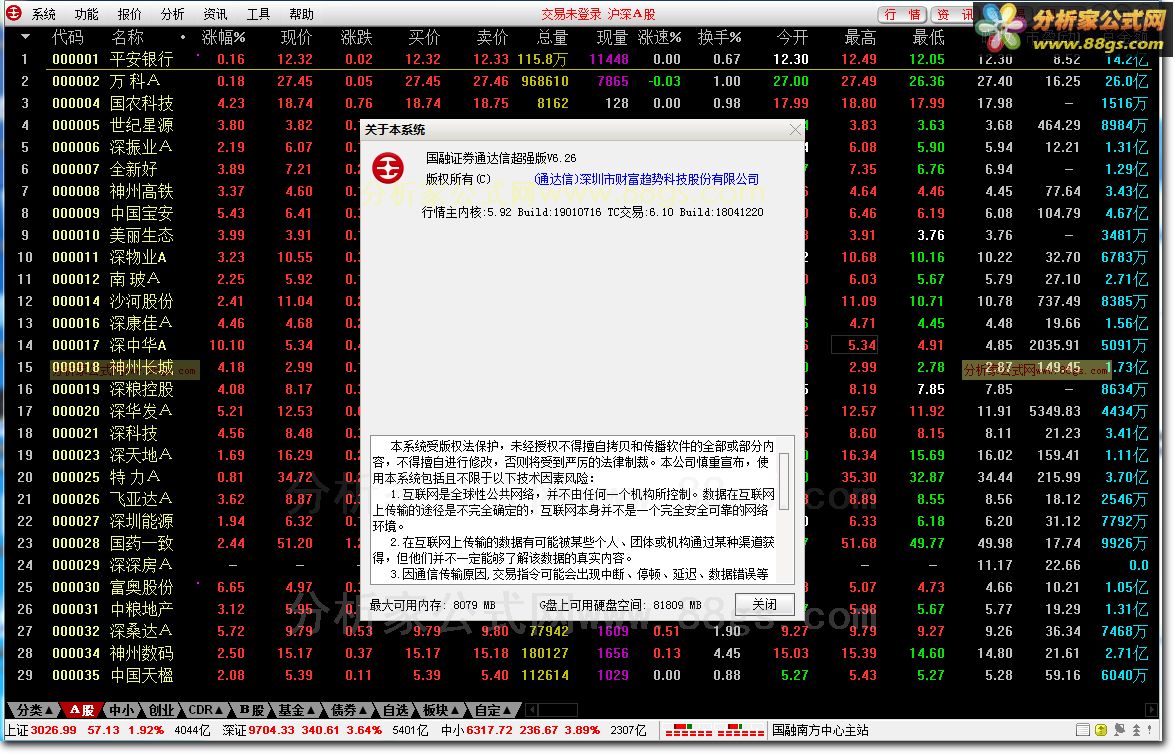
Task: Click the 行情 button at top right
Action: point(902,14)
